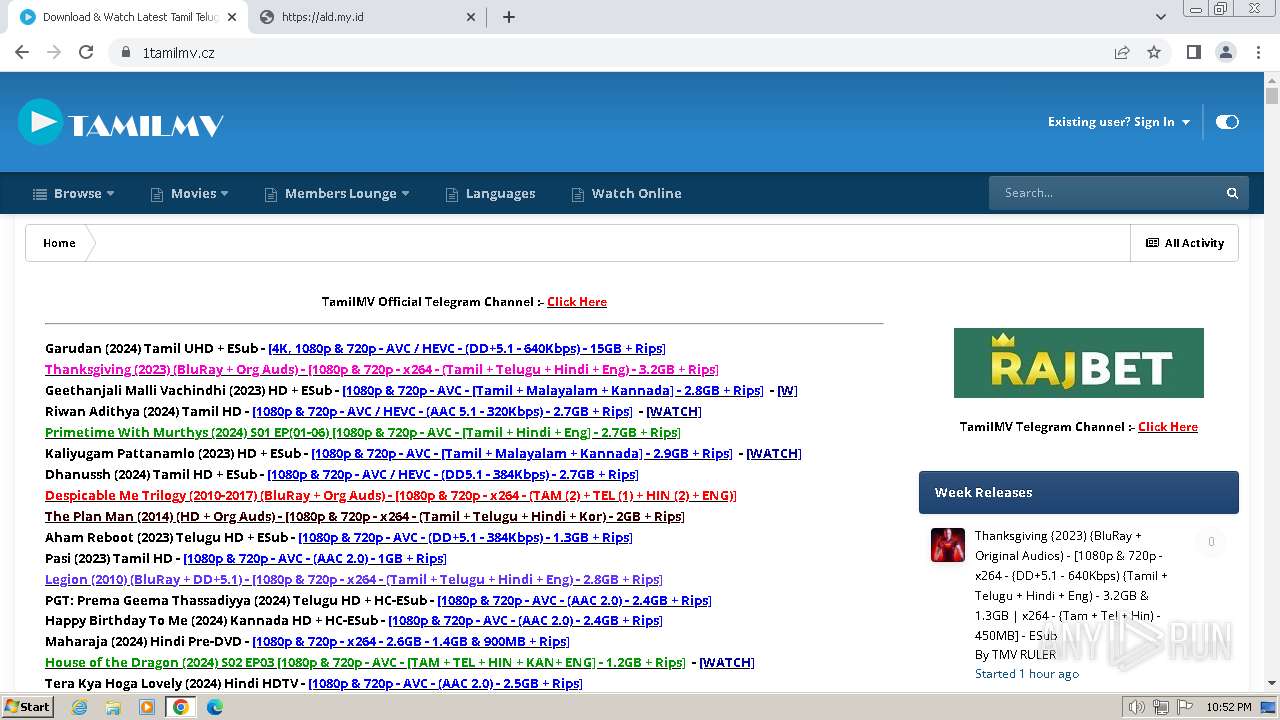Click the TamilMV logo
This screenshot has height=720, width=1280.
coord(120,123)
